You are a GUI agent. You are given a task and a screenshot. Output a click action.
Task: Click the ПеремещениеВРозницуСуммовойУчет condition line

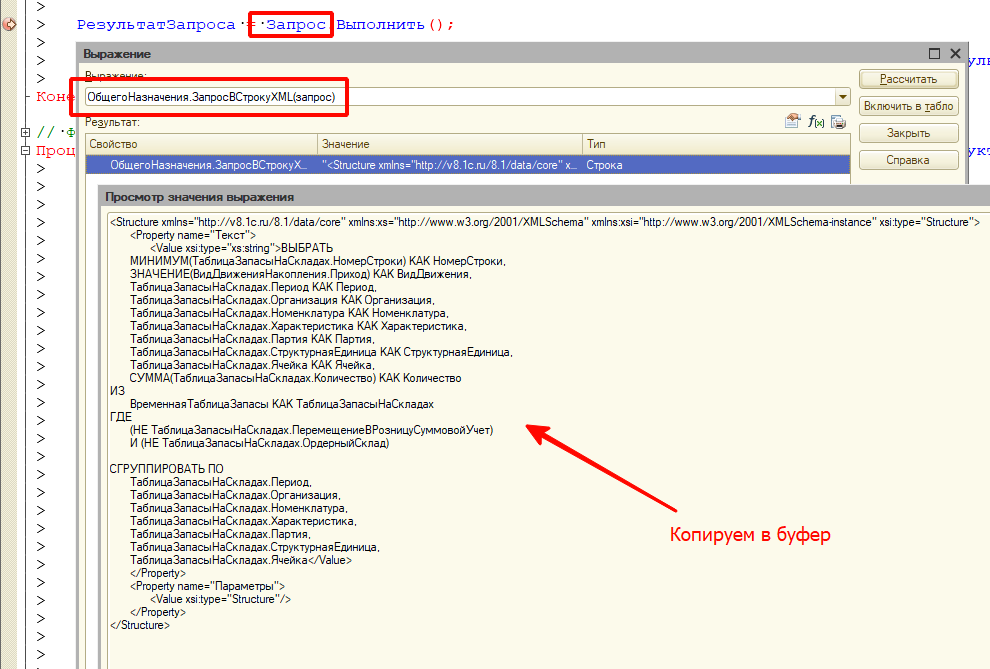(x=311, y=430)
